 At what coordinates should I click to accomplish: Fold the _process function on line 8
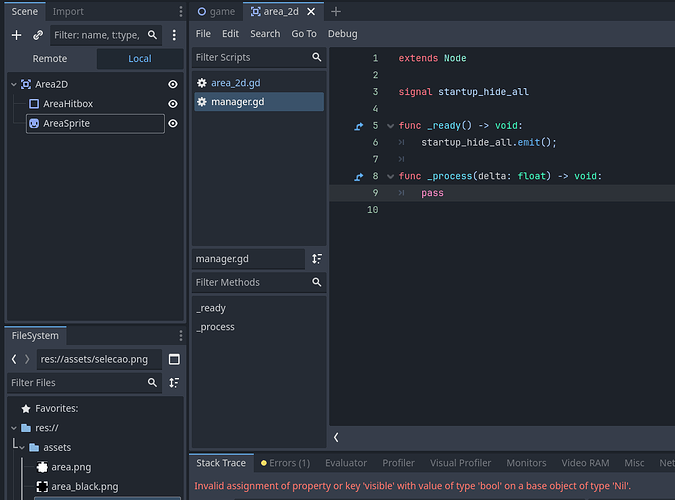pos(390,176)
